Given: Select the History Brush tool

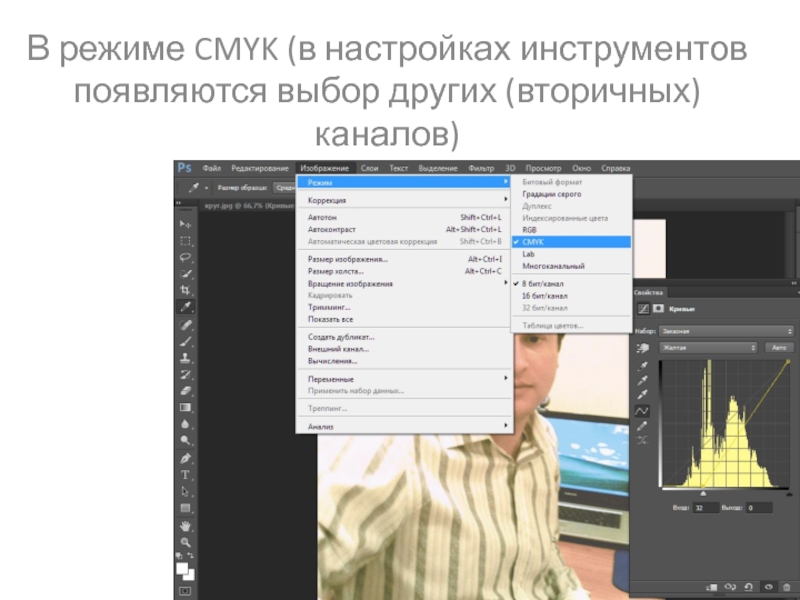Looking at the screenshot, I should pos(185,374).
